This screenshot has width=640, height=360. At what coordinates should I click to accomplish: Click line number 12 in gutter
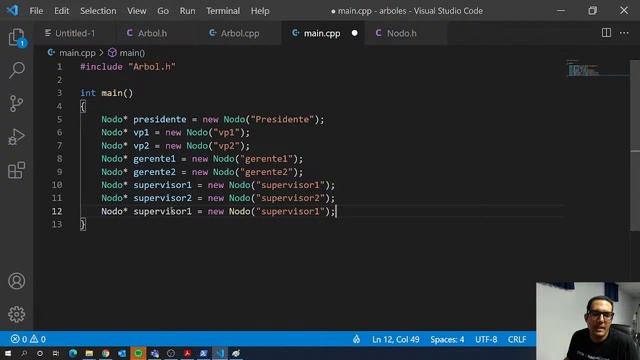tap(57, 211)
